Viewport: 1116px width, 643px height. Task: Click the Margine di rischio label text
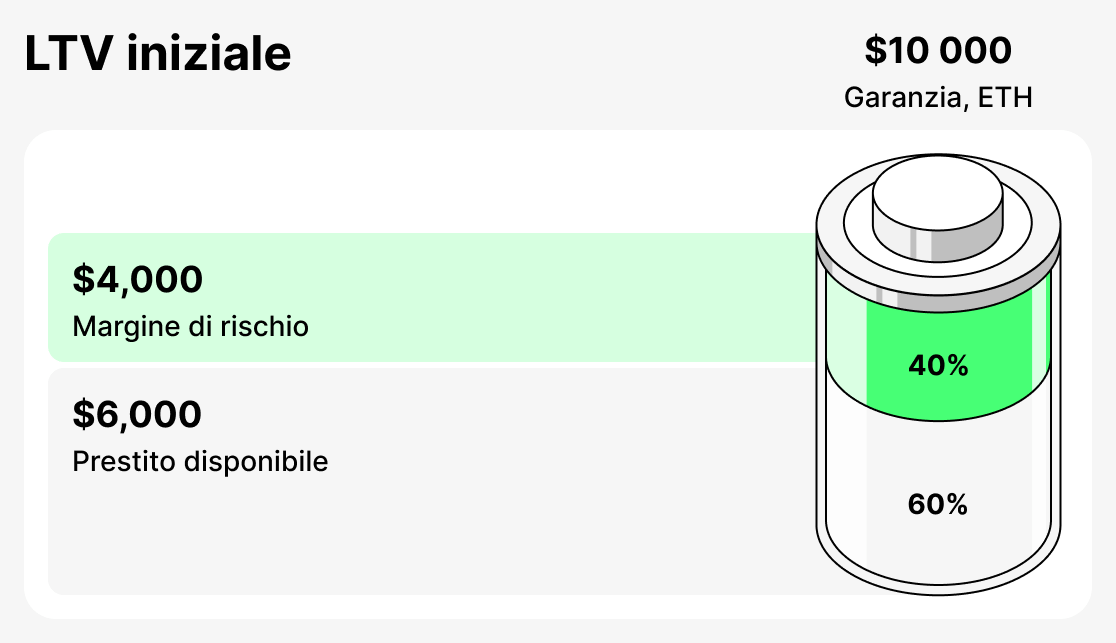click(190, 327)
